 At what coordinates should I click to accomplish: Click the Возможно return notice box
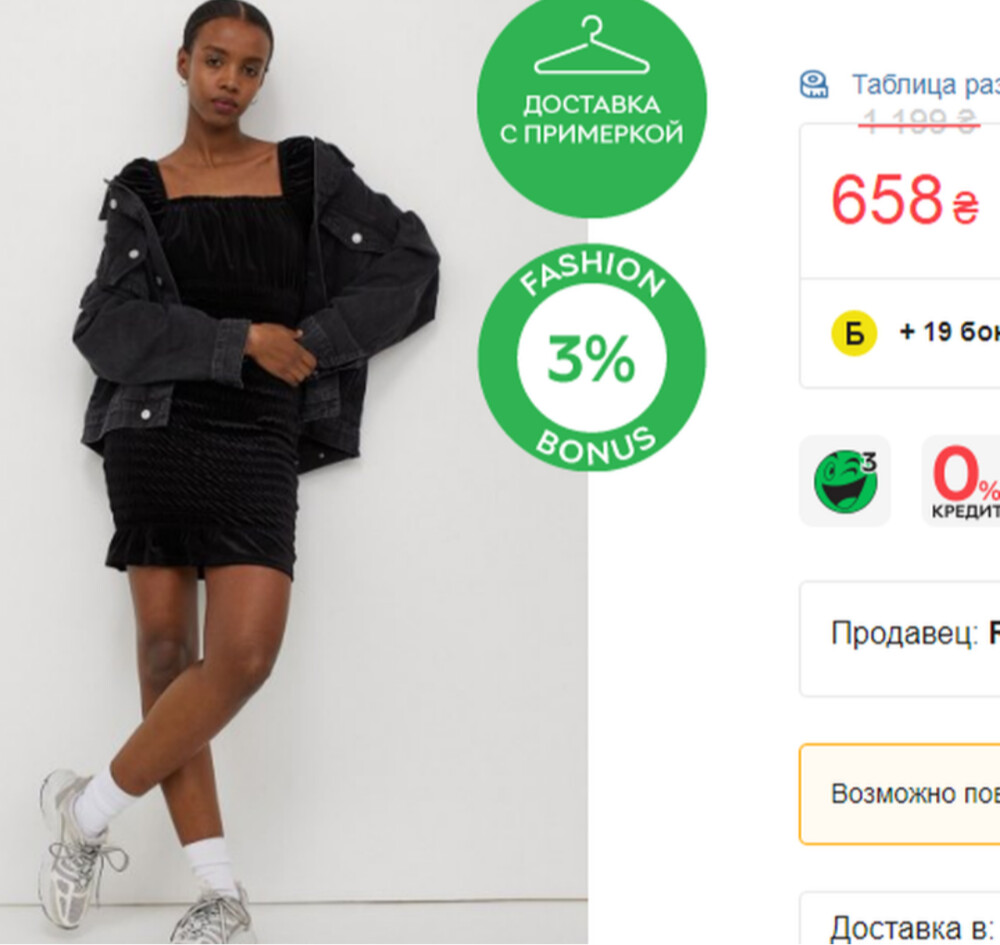click(899, 794)
